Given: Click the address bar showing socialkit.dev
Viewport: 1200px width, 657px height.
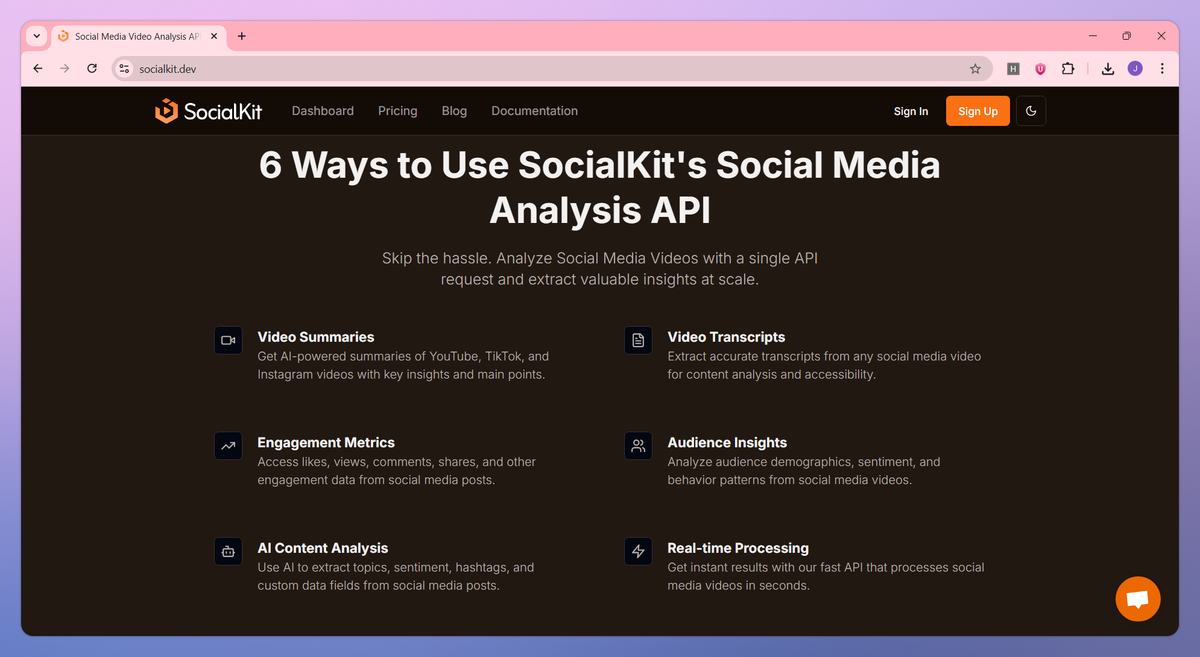Looking at the screenshot, I should [550, 69].
